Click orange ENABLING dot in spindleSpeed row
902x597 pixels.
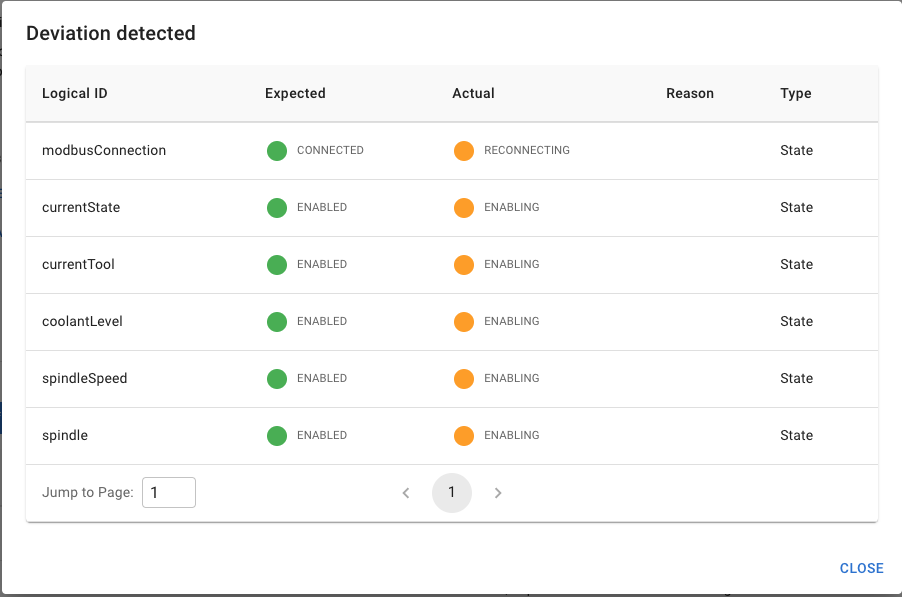[x=464, y=379]
